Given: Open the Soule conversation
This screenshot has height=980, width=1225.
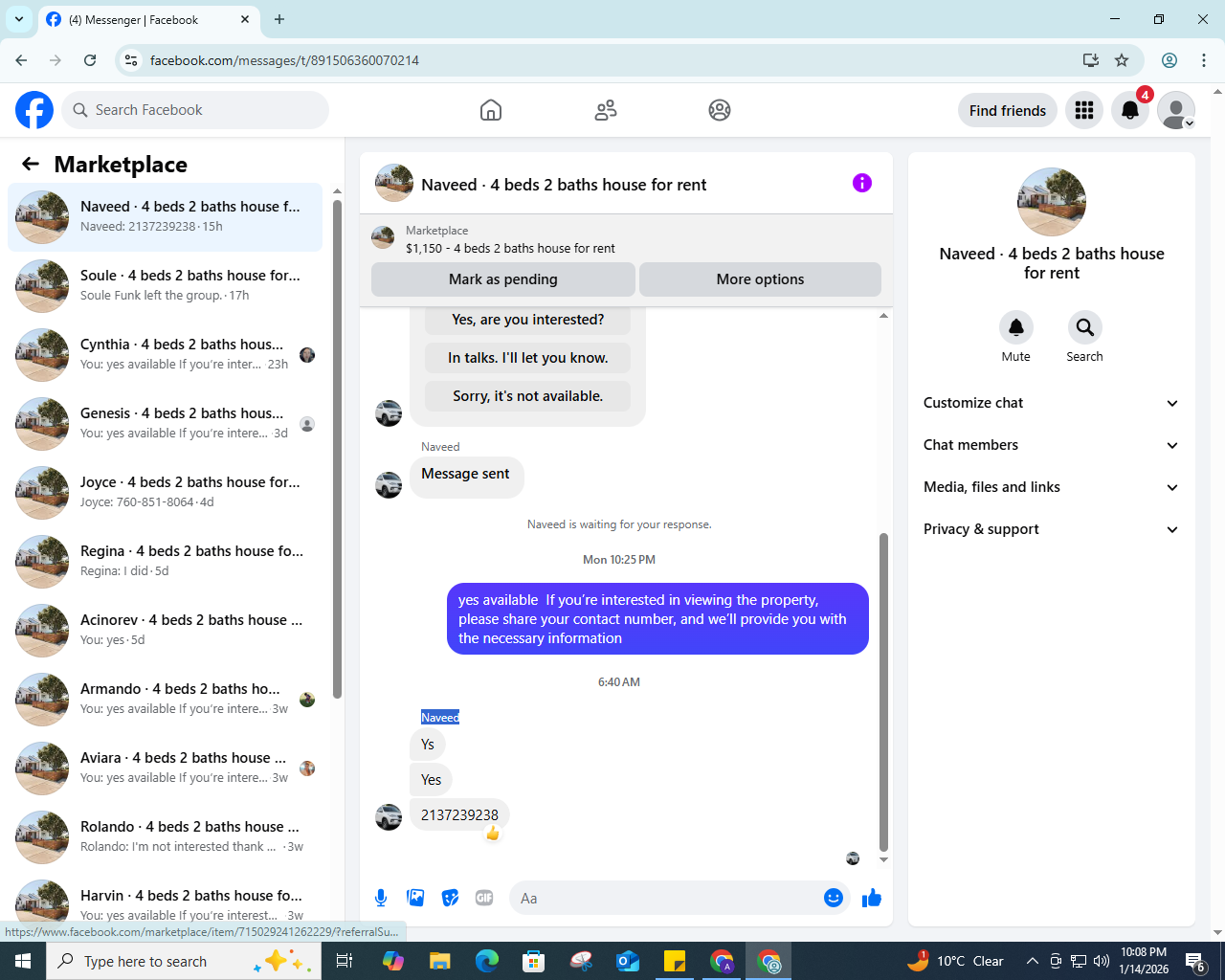Looking at the screenshot, I should (166, 286).
